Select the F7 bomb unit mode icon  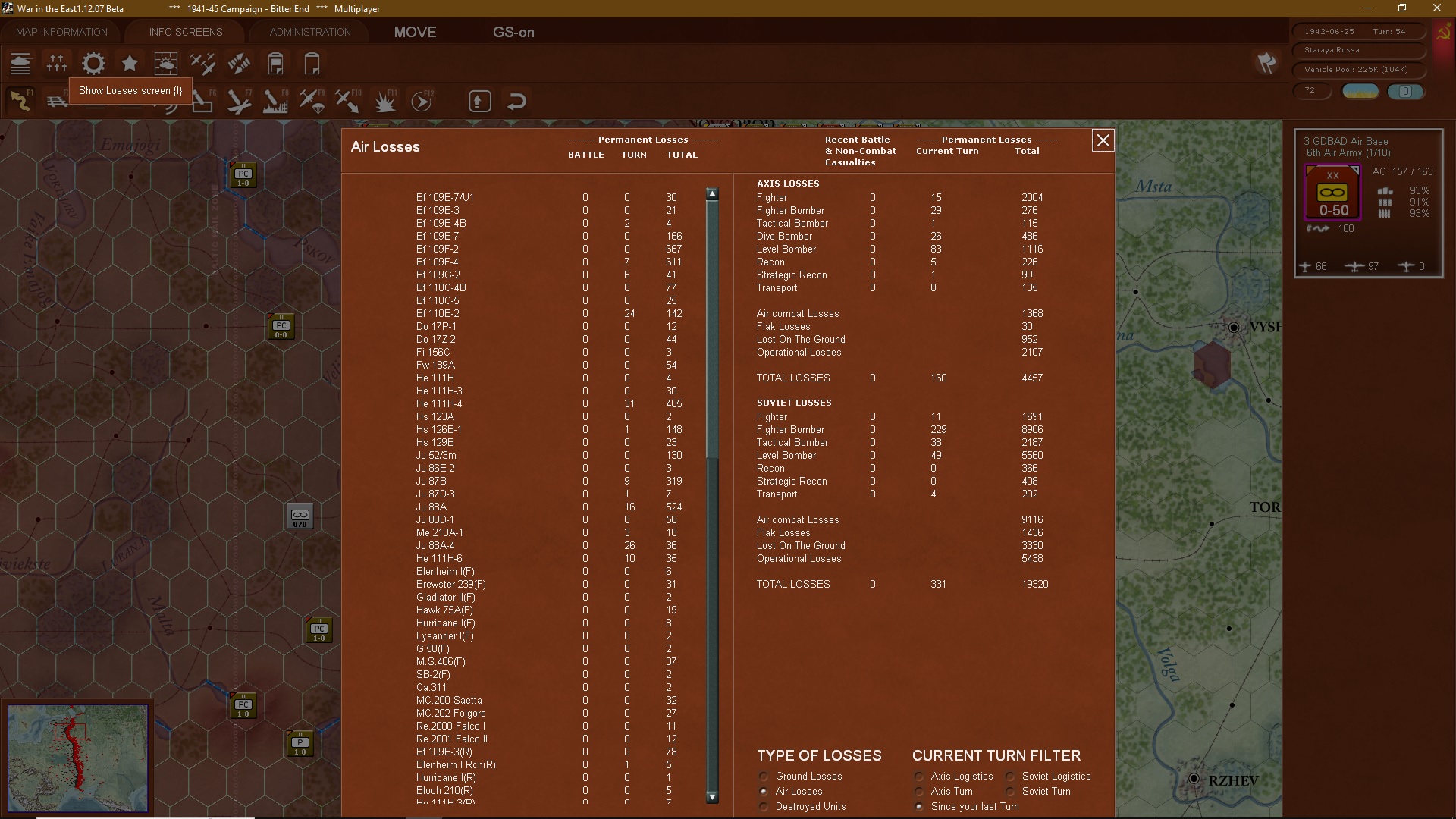click(239, 101)
